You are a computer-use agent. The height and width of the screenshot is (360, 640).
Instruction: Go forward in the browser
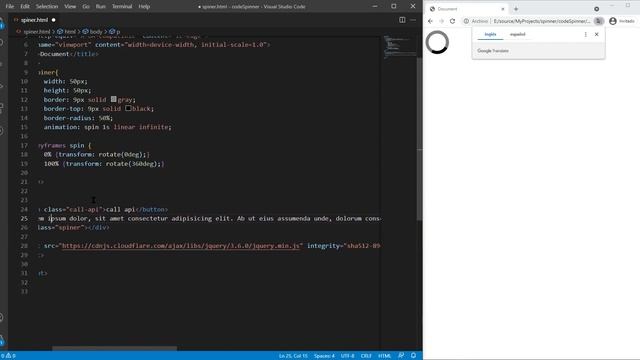441,21
